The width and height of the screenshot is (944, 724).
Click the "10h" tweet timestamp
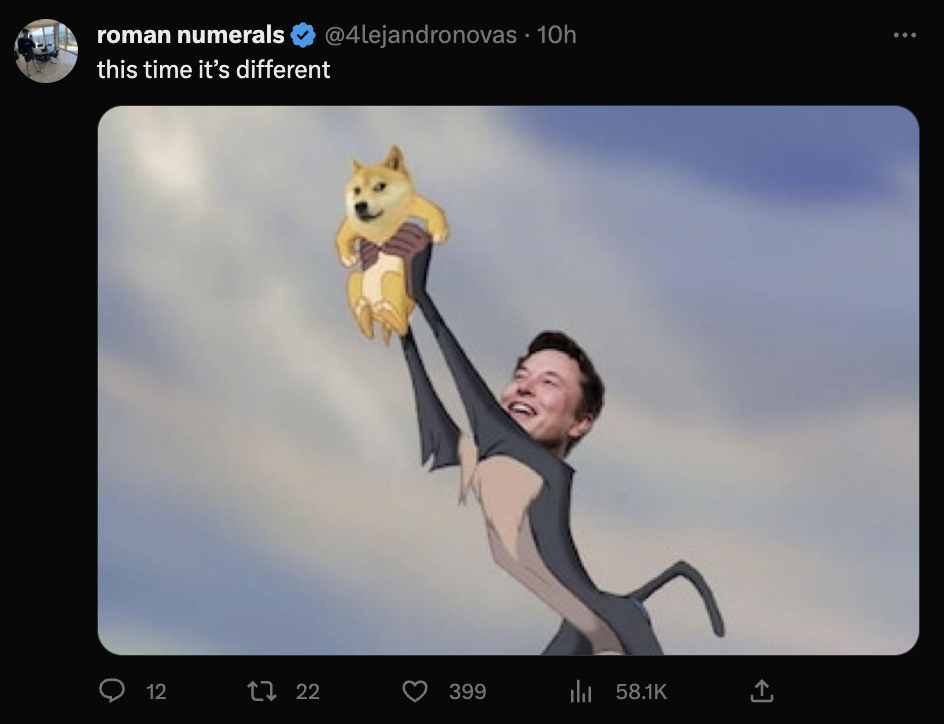point(557,35)
